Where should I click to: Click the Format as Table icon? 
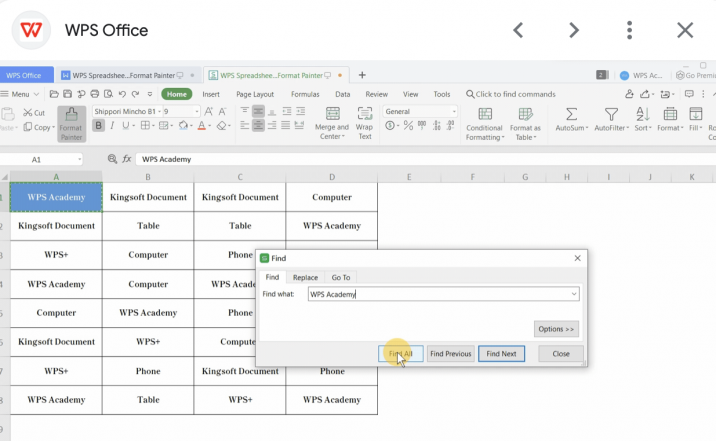525,114
